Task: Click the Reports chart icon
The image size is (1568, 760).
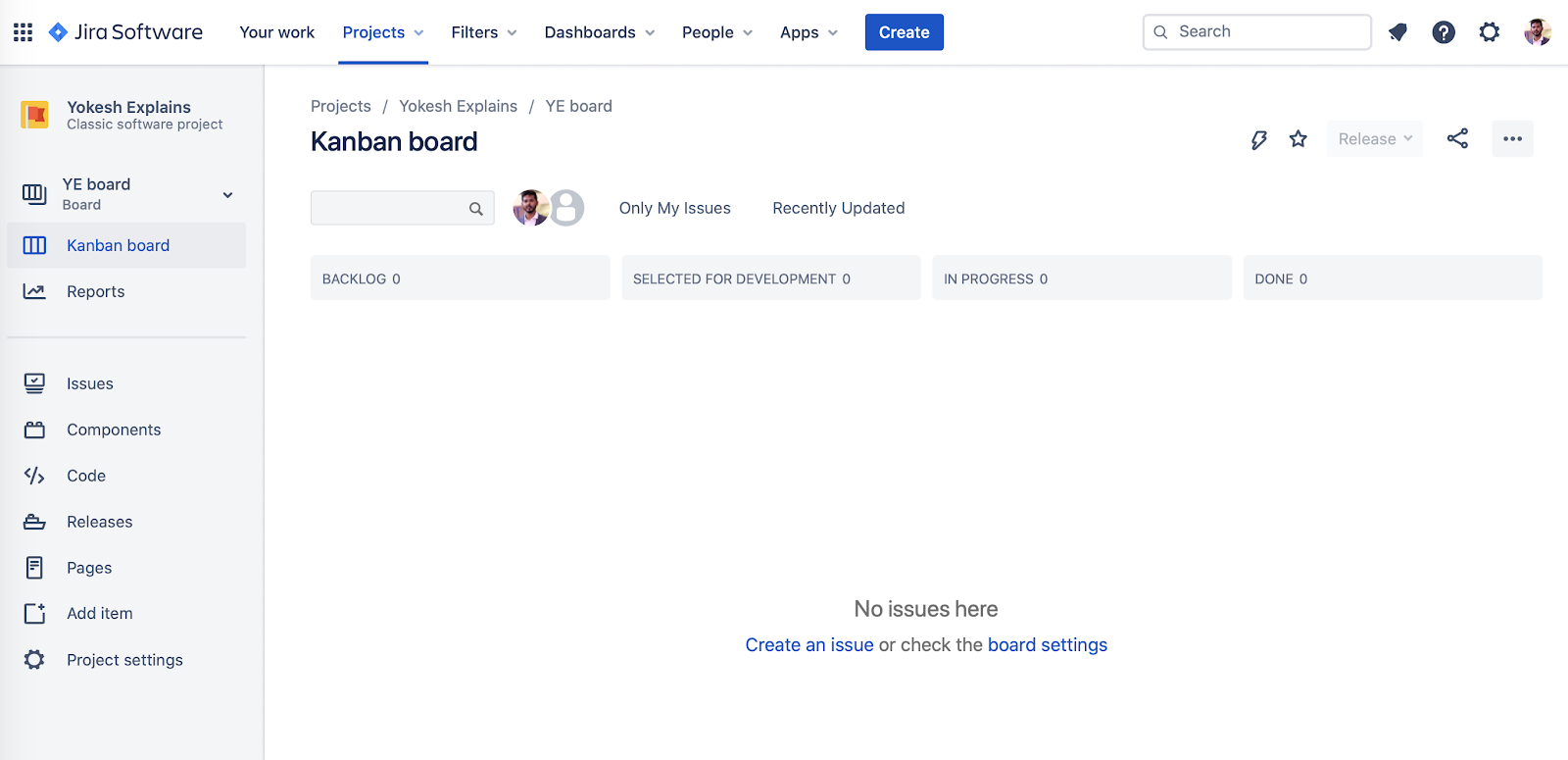Action: 34,291
